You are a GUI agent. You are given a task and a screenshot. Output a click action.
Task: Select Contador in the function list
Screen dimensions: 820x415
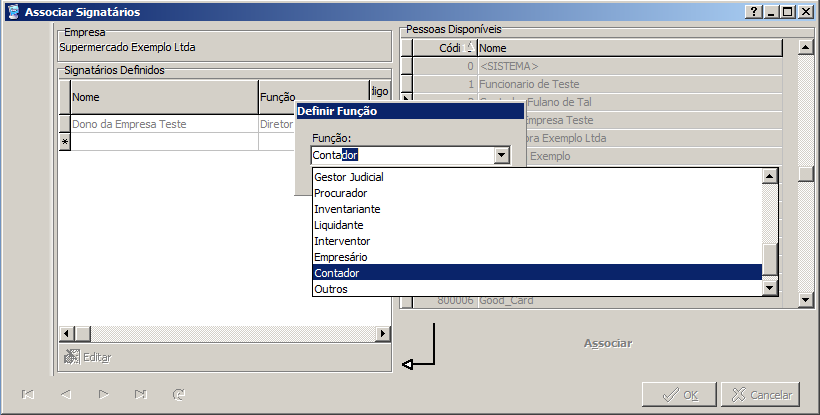click(537, 273)
